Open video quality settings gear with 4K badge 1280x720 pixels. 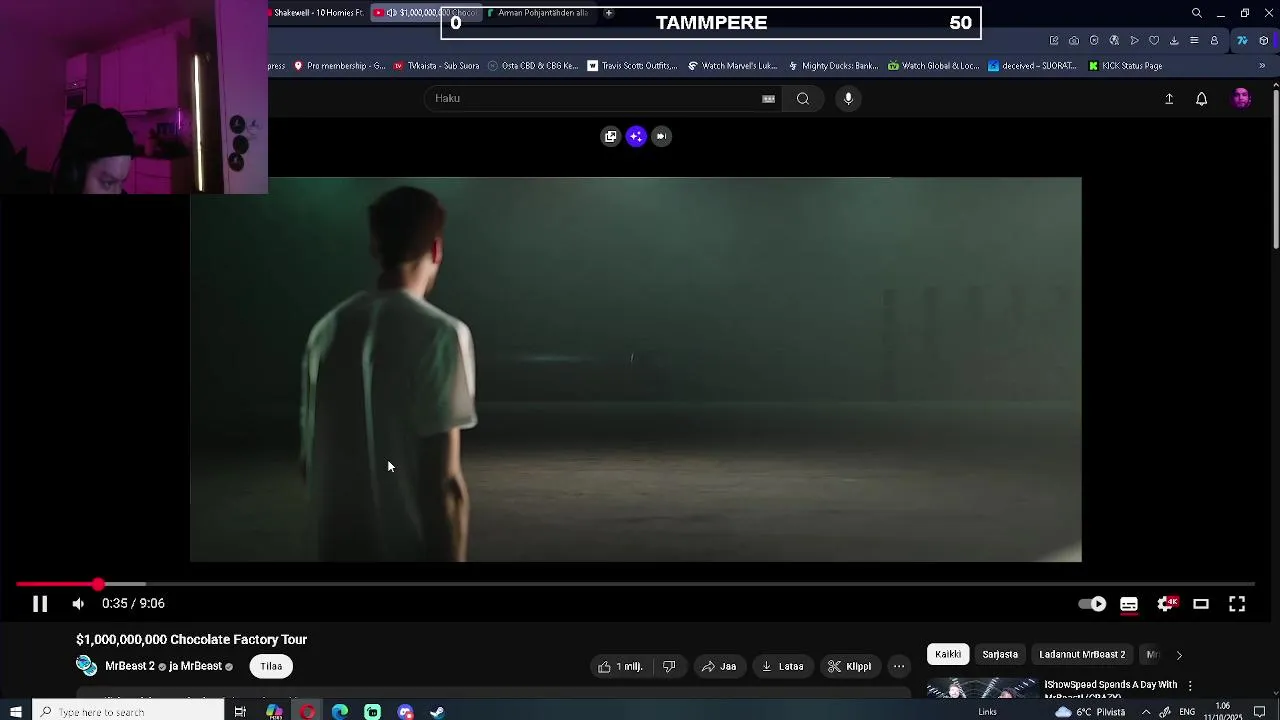pyautogui.click(x=1166, y=604)
